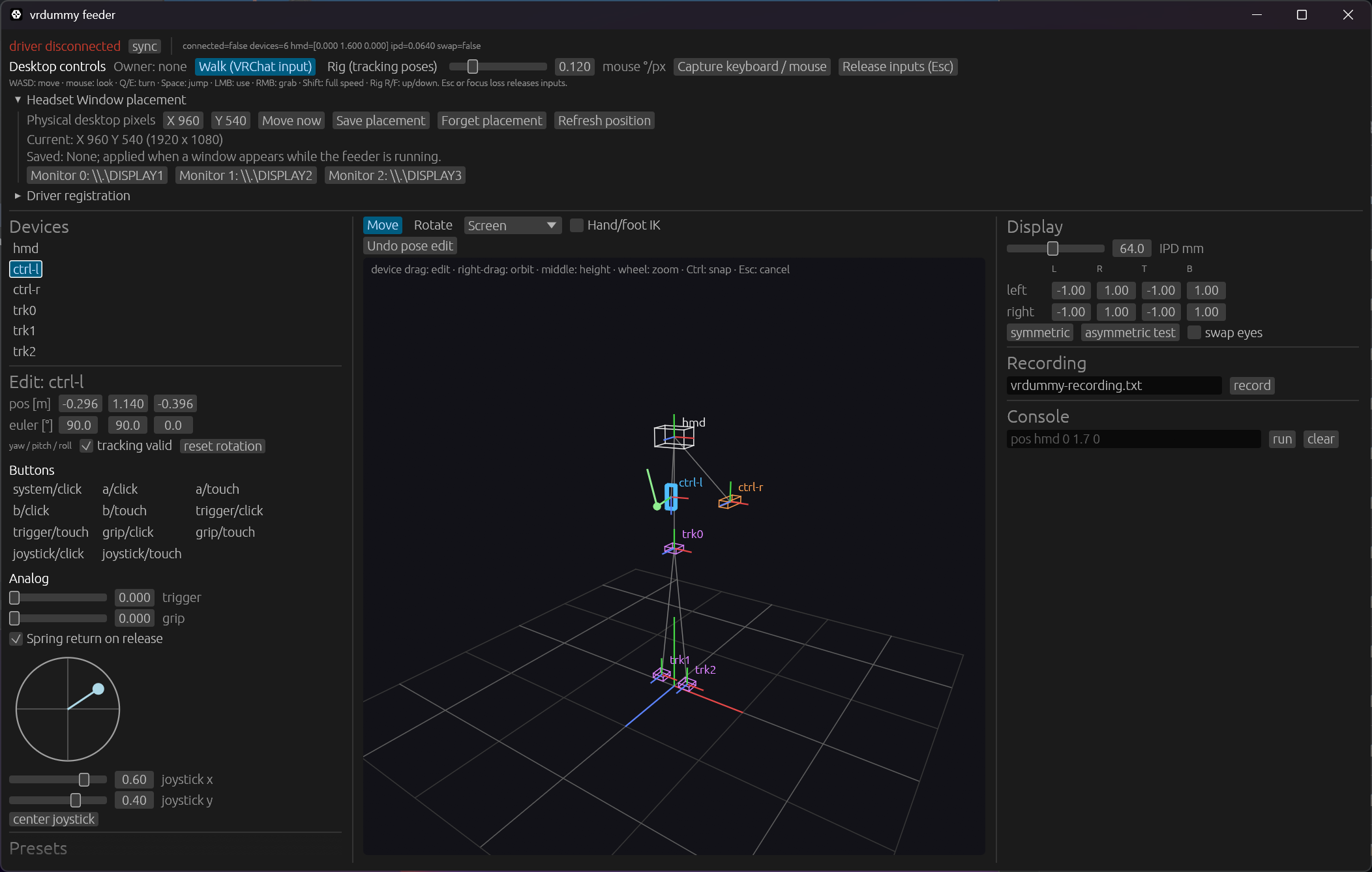Select the ctrl-l controller gizmo in viewport

click(671, 497)
